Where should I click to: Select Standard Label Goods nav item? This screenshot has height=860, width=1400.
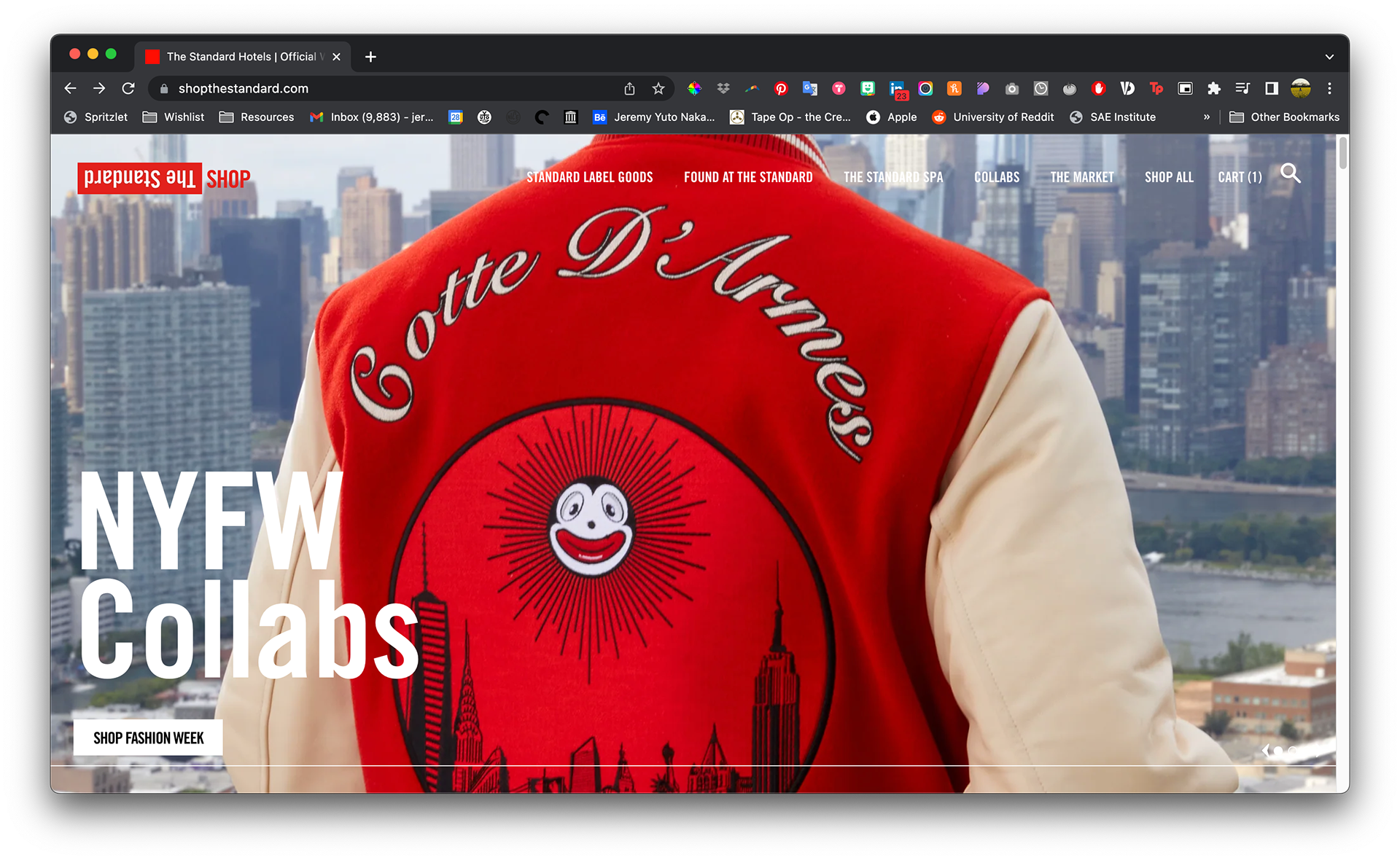589,177
